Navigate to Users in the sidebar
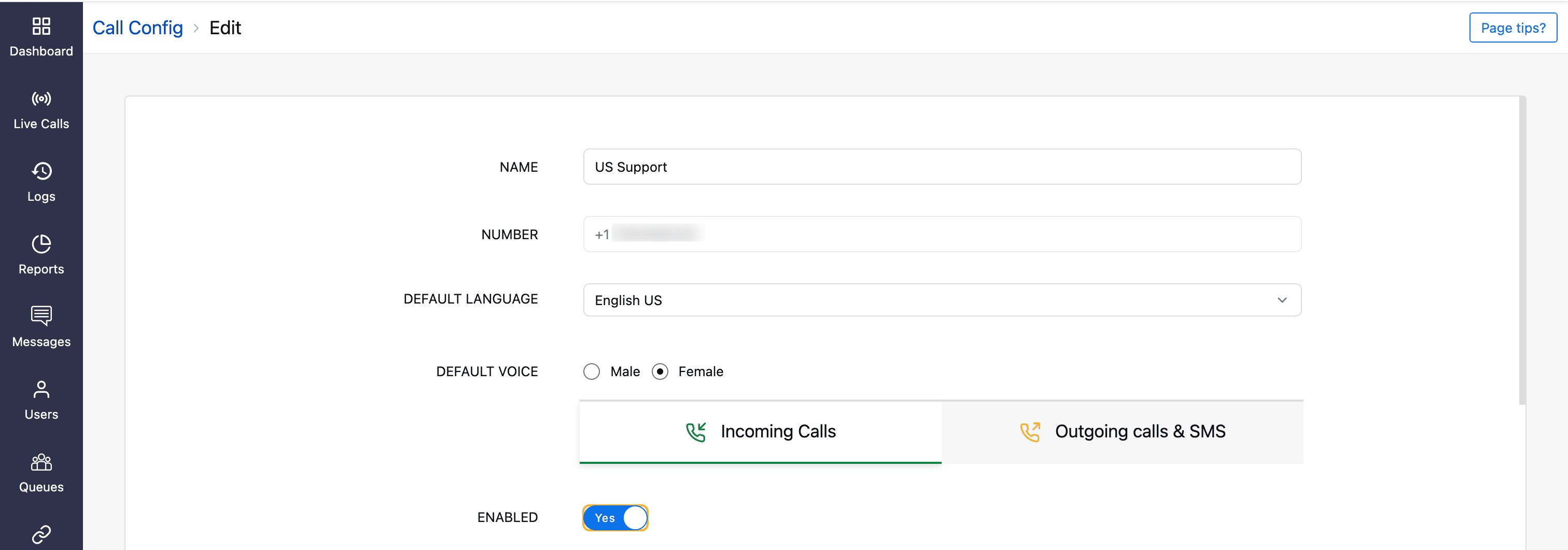 point(41,400)
